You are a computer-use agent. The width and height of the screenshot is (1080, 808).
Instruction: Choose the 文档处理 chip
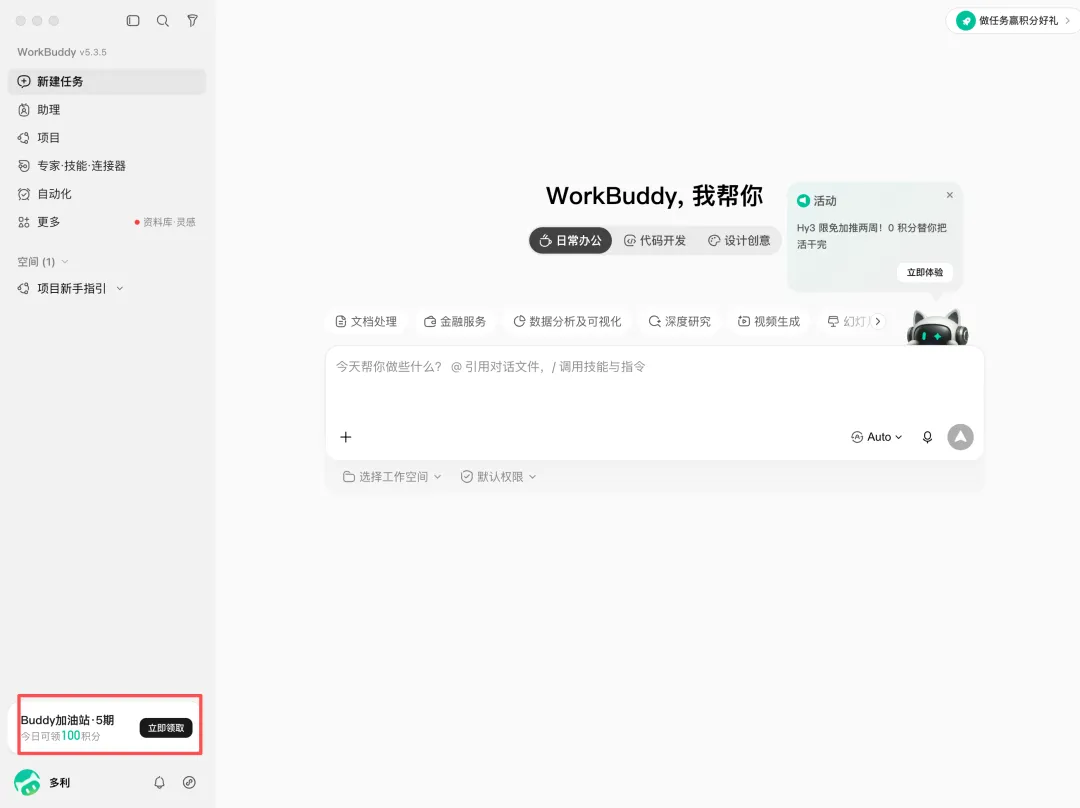(x=366, y=322)
